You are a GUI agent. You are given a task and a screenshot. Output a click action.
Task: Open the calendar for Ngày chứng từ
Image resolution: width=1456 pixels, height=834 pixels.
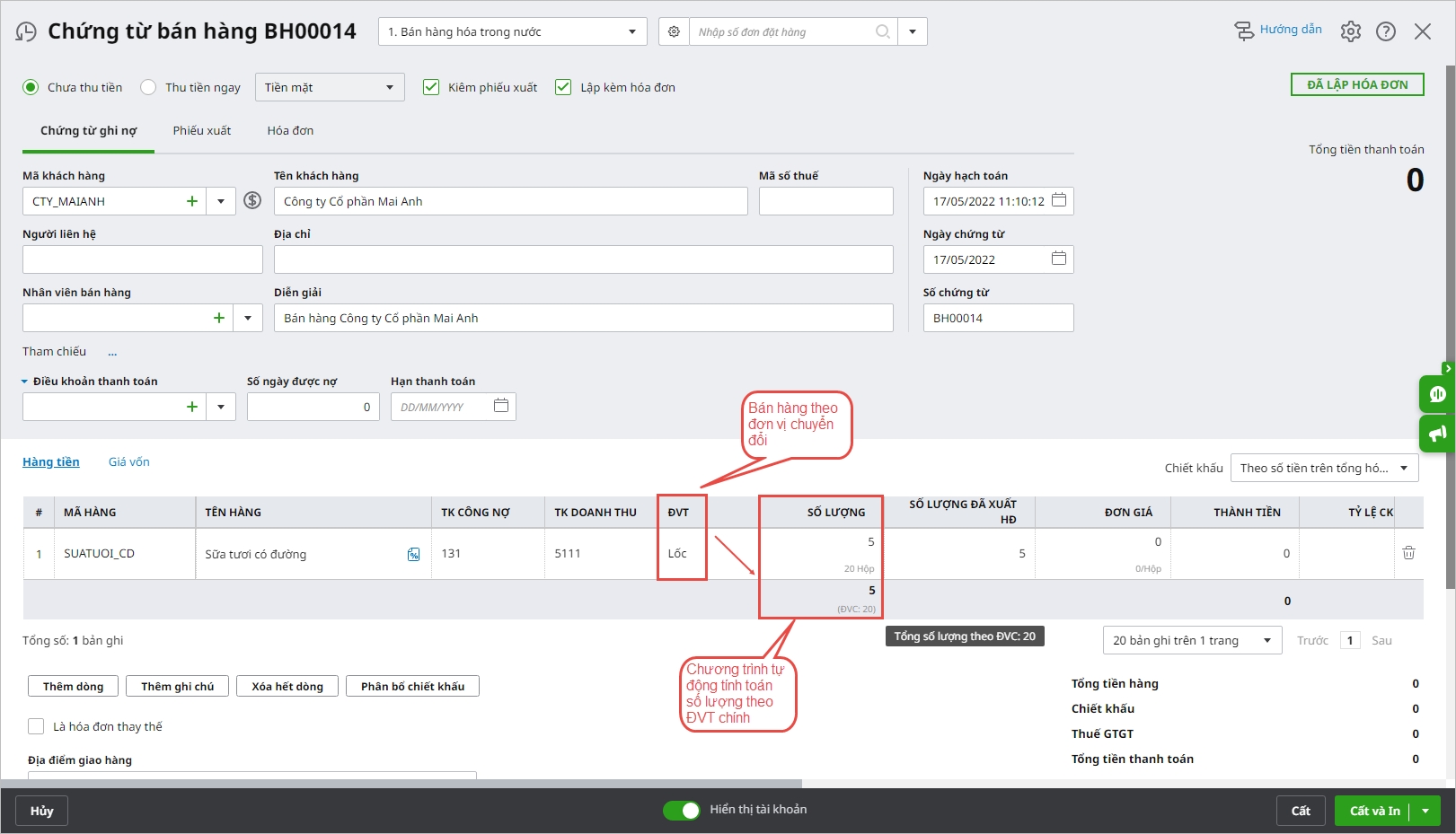click(x=1058, y=259)
